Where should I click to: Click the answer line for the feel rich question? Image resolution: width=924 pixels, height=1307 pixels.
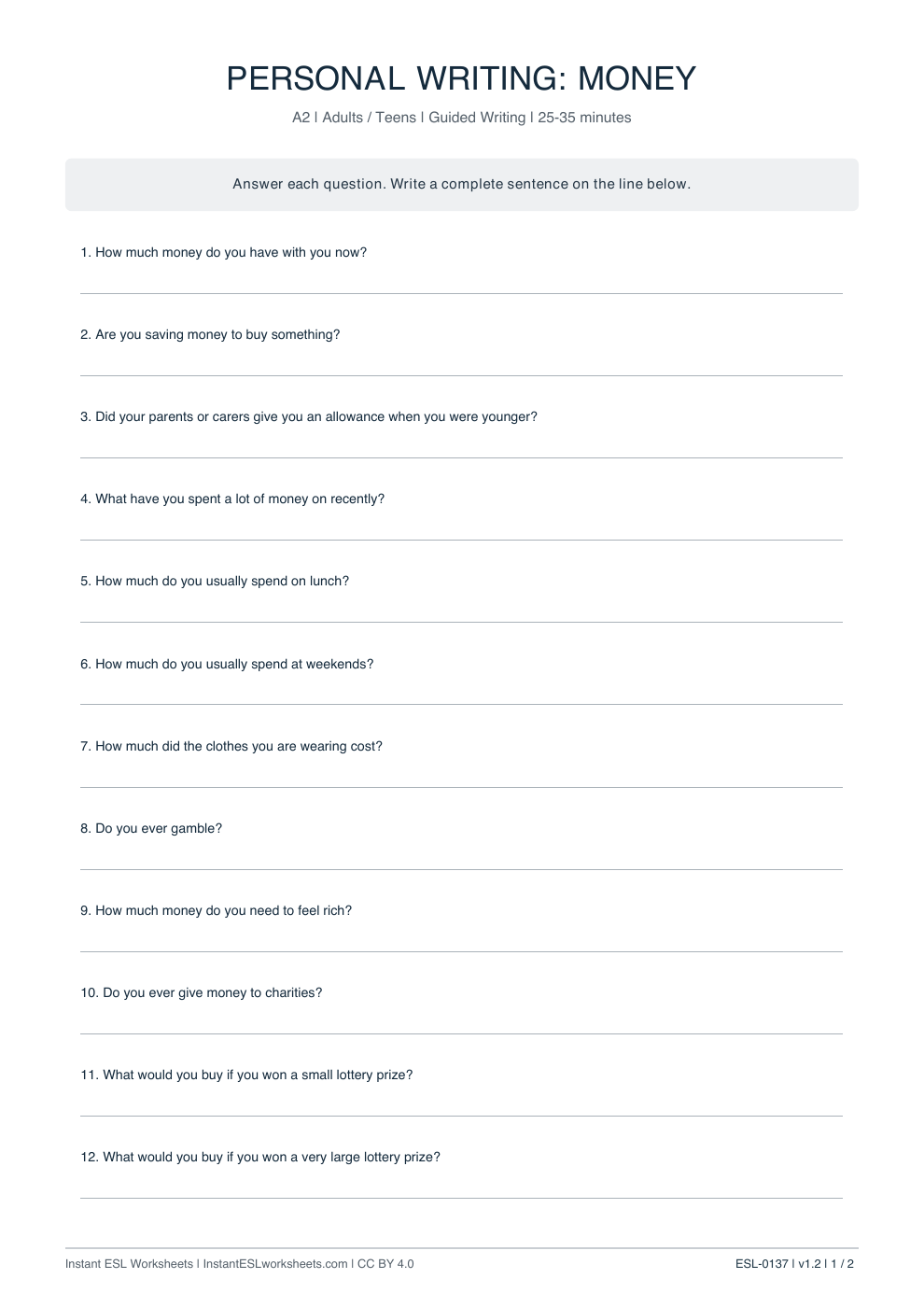[461, 940]
